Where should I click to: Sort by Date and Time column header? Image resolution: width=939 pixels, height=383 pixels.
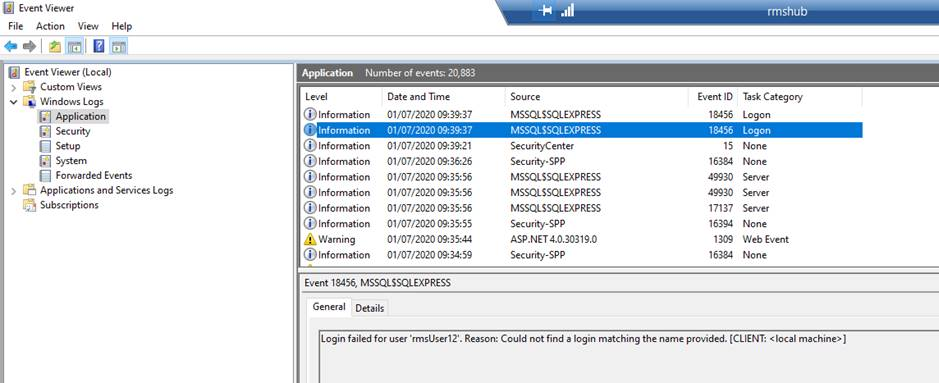(443, 96)
